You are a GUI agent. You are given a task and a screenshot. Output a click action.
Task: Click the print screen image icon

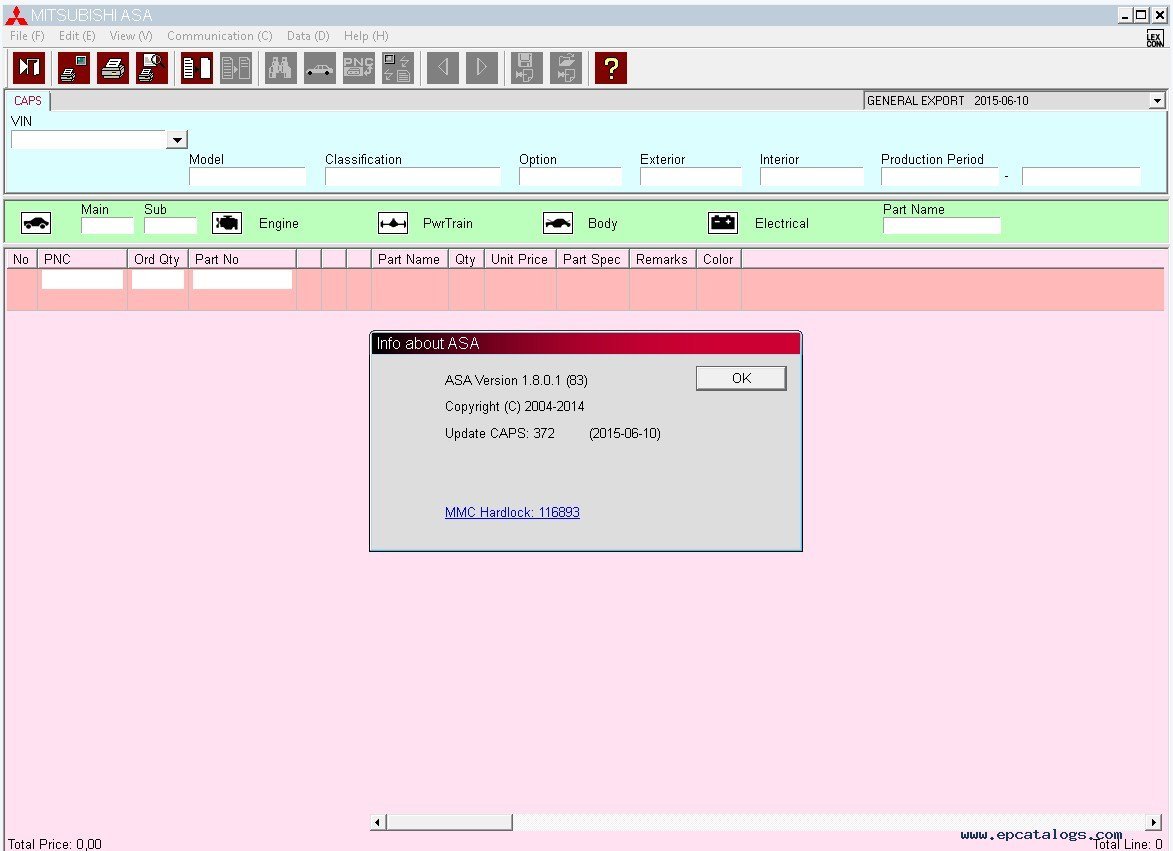tap(74, 68)
